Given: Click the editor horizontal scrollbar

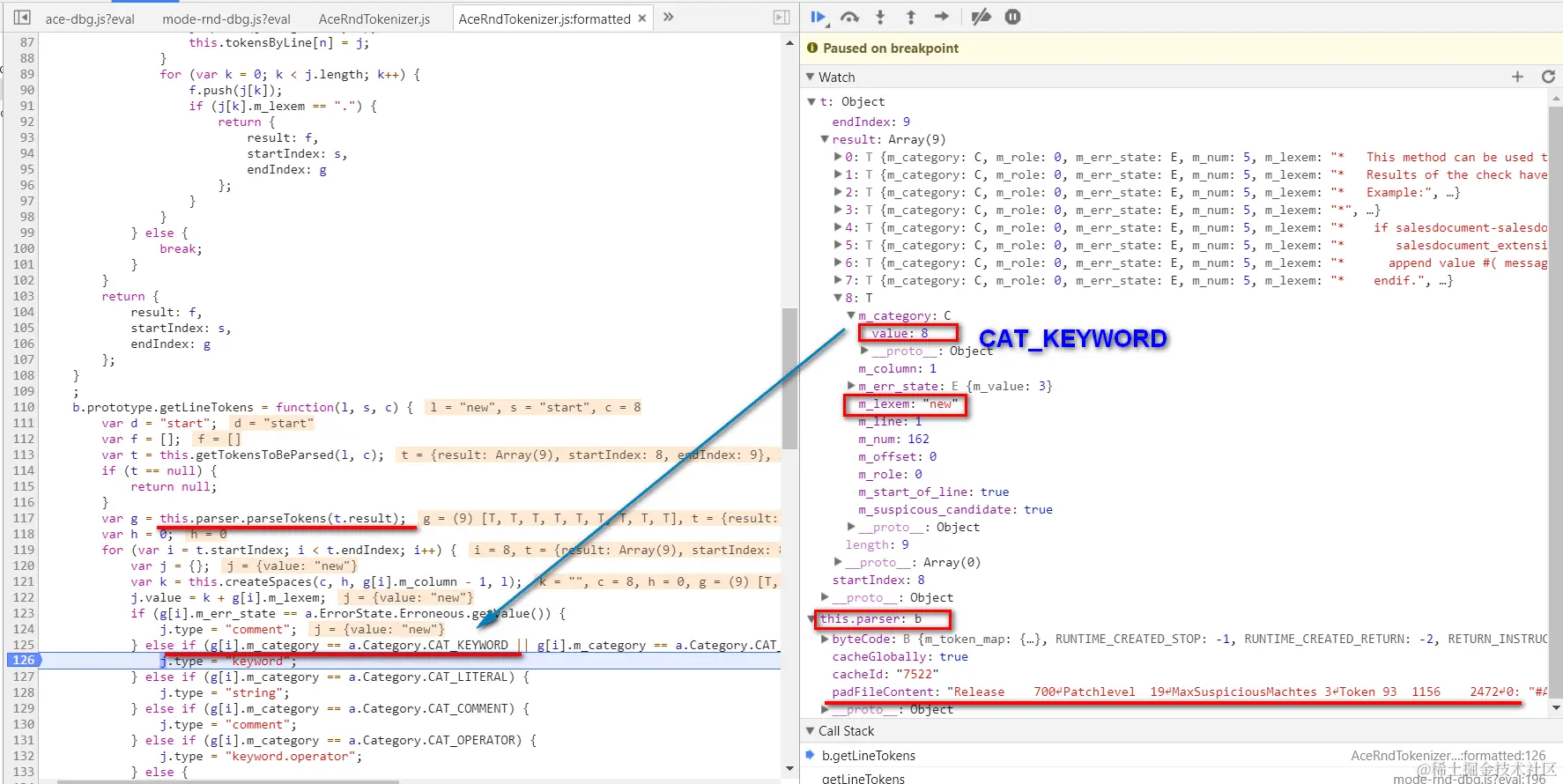Looking at the screenshot, I should tap(229, 781).
